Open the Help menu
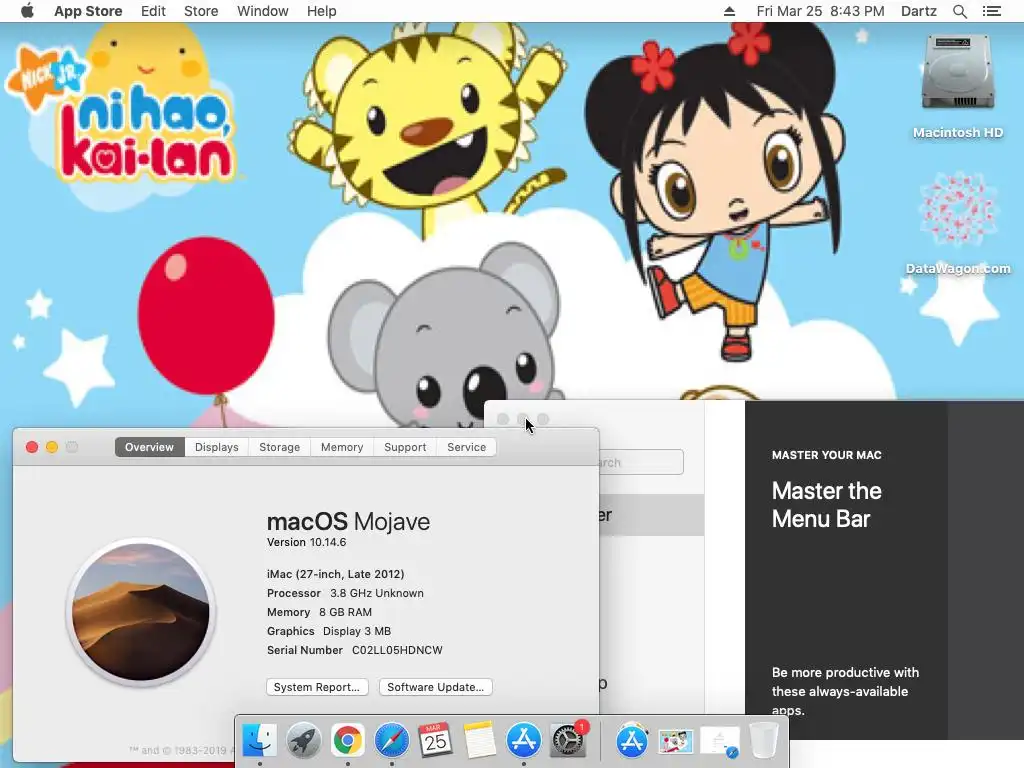Image resolution: width=1024 pixels, height=768 pixels. [x=321, y=11]
